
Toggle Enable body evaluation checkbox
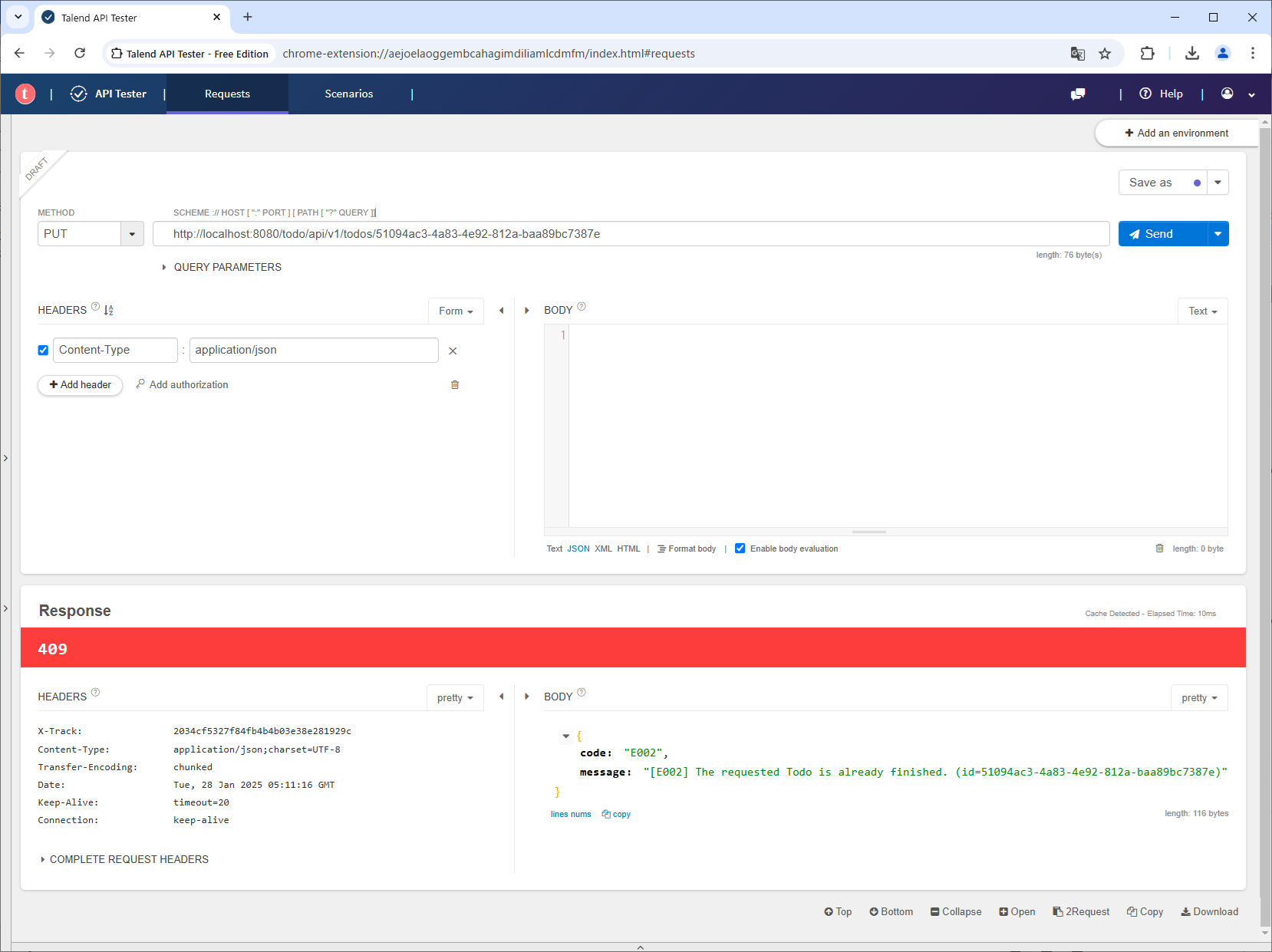click(x=740, y=548)
